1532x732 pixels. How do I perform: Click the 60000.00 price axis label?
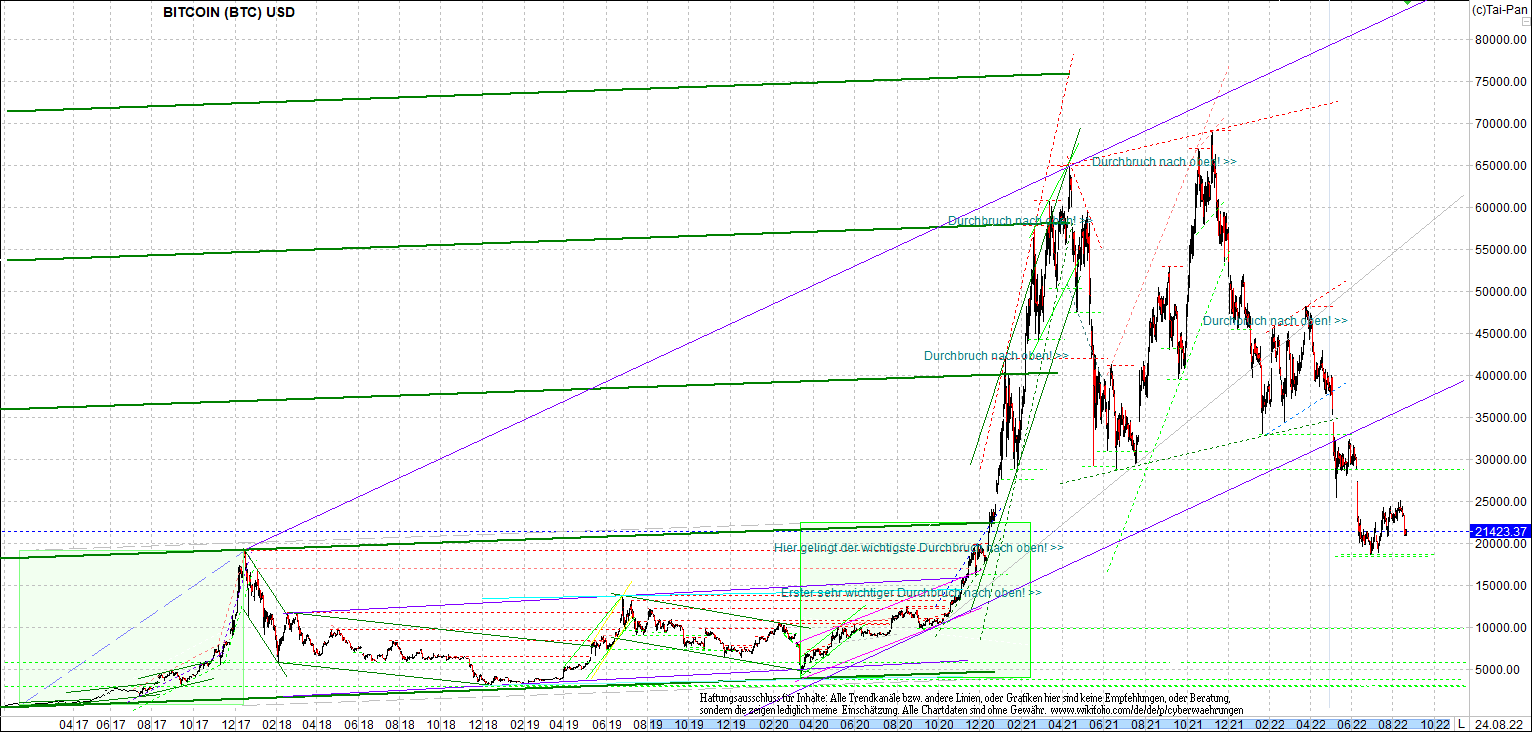click(x=1502, y=208)
